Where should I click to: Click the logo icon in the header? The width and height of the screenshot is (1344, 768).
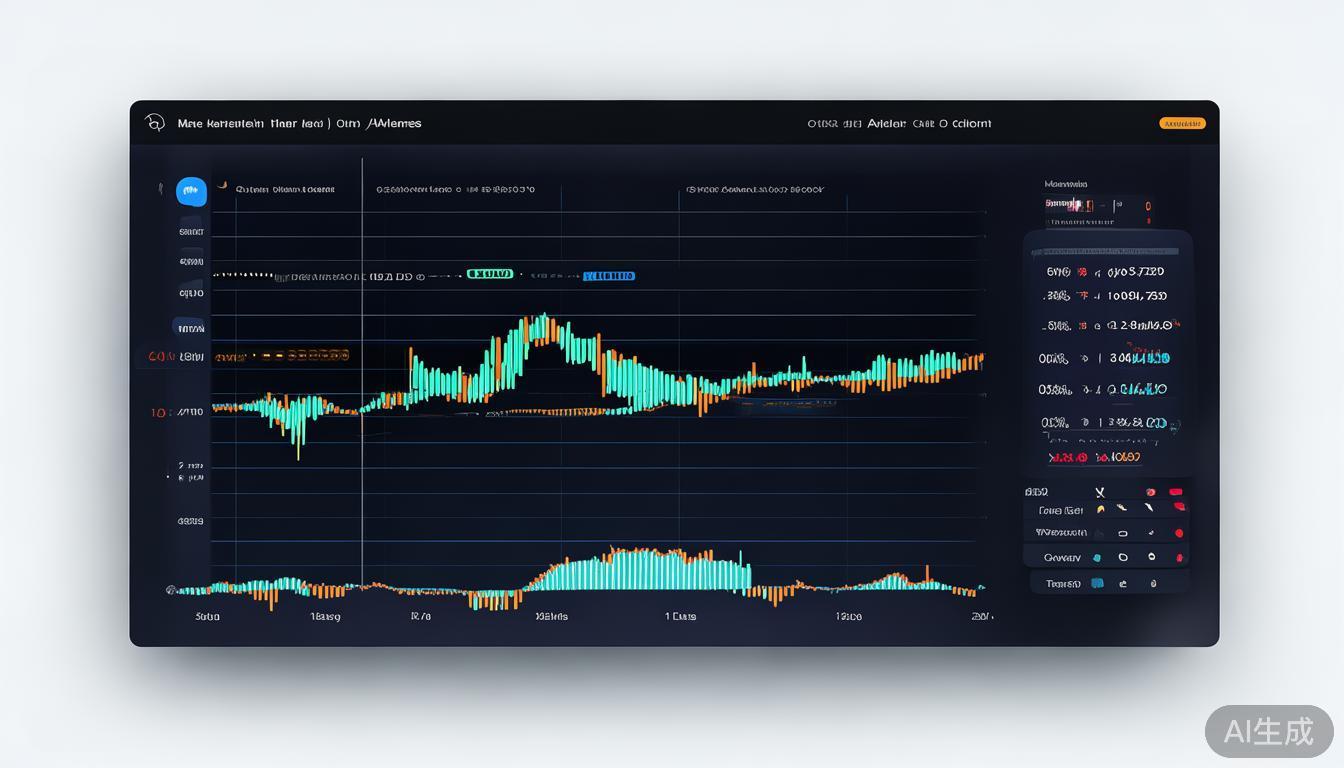click(x=154, y=123)
